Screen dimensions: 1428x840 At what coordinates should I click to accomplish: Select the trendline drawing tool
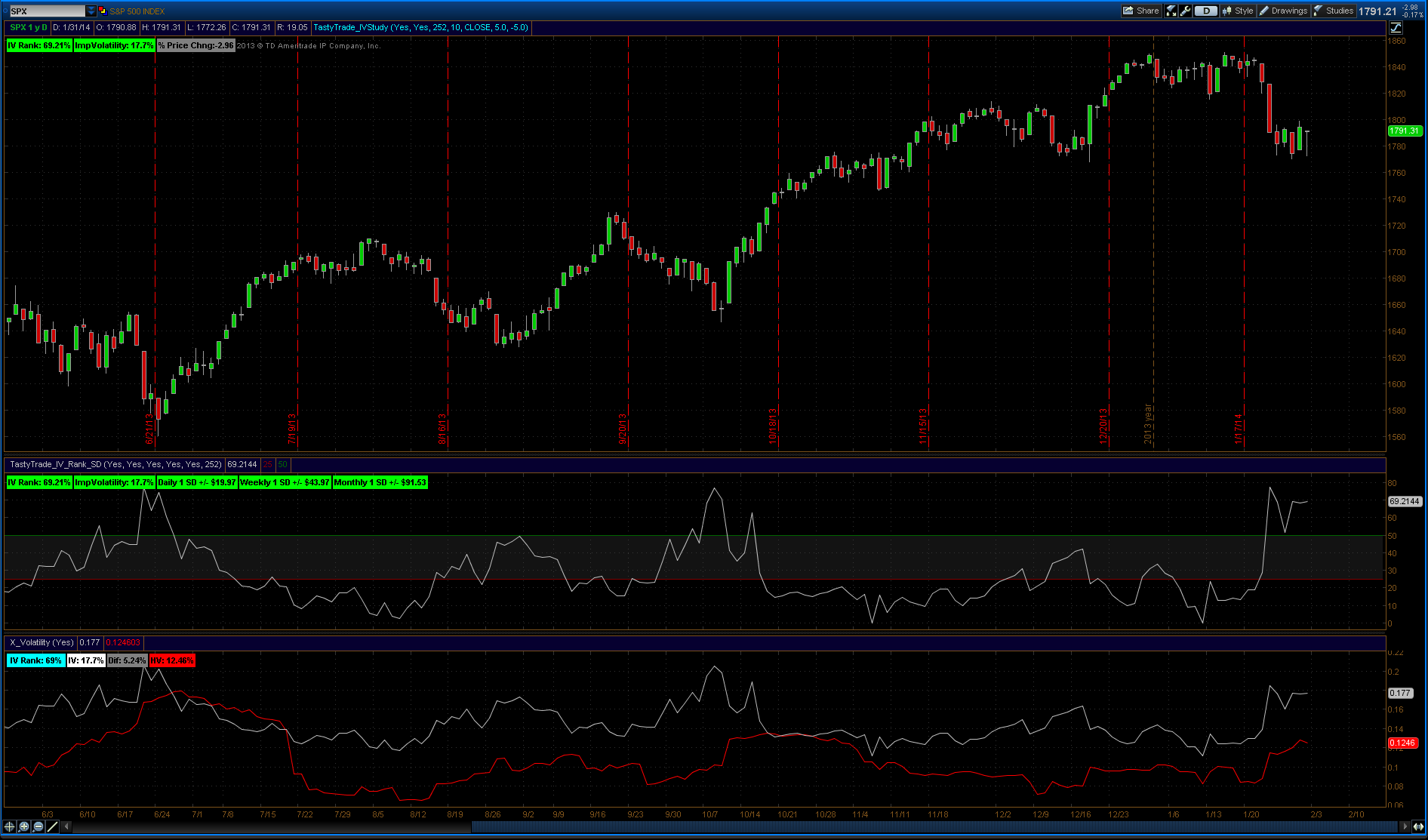click(53, 826)
